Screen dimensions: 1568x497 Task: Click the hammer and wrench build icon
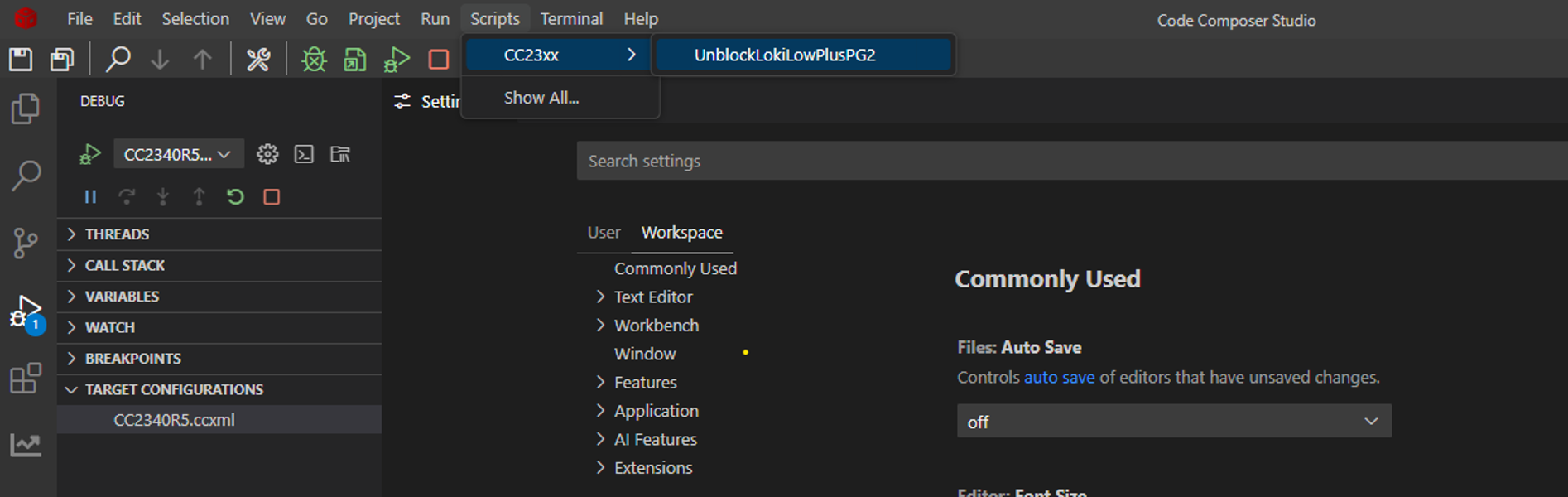click(258, 59)
